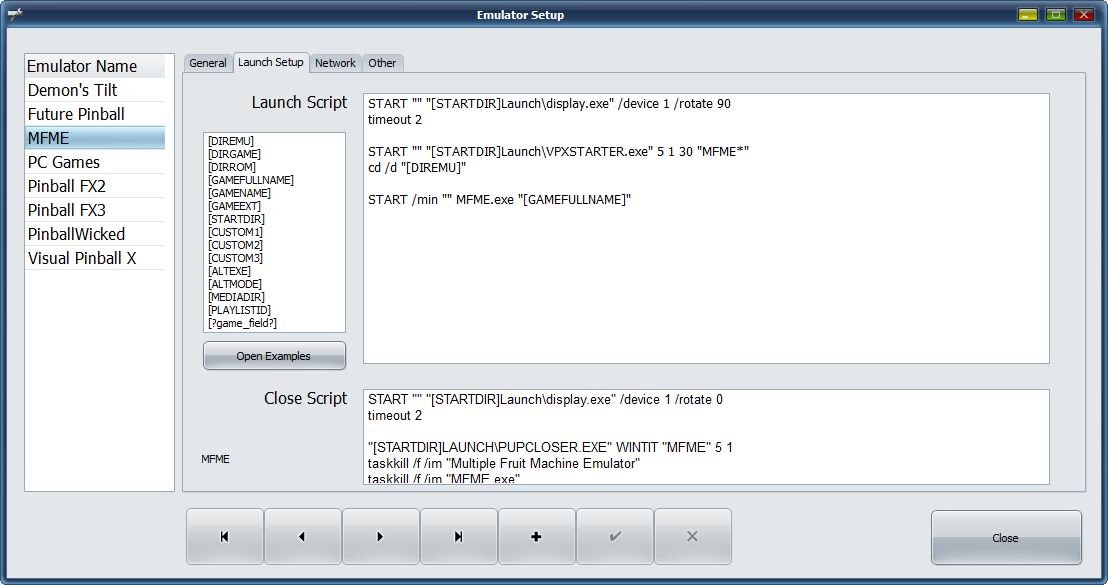Screen dimensions: 1108x585
Task: Select Future Pinball emulator
Action: (95, 114)
